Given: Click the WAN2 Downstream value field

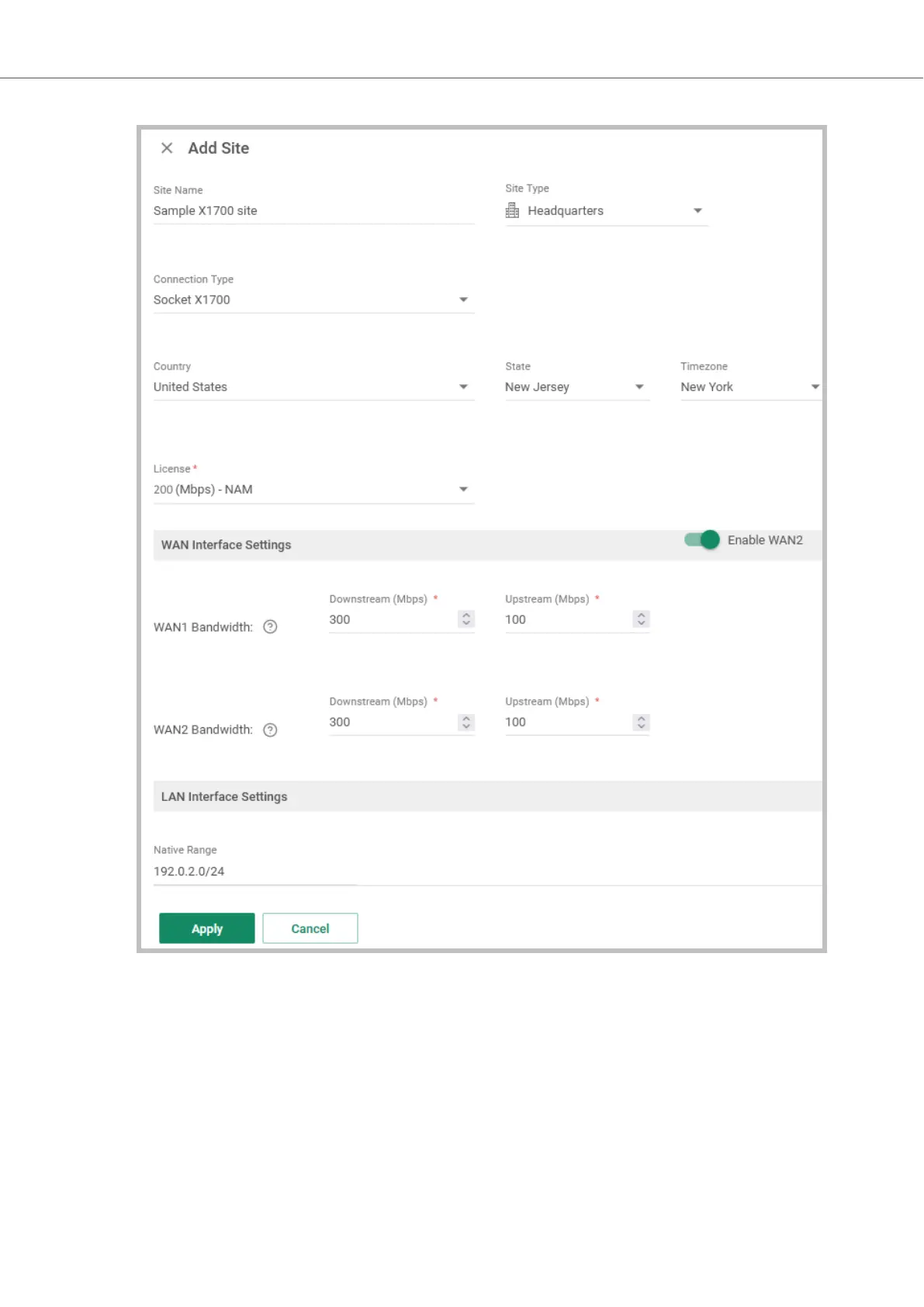Looking at the screenshot, I should [x=388, y=723].
